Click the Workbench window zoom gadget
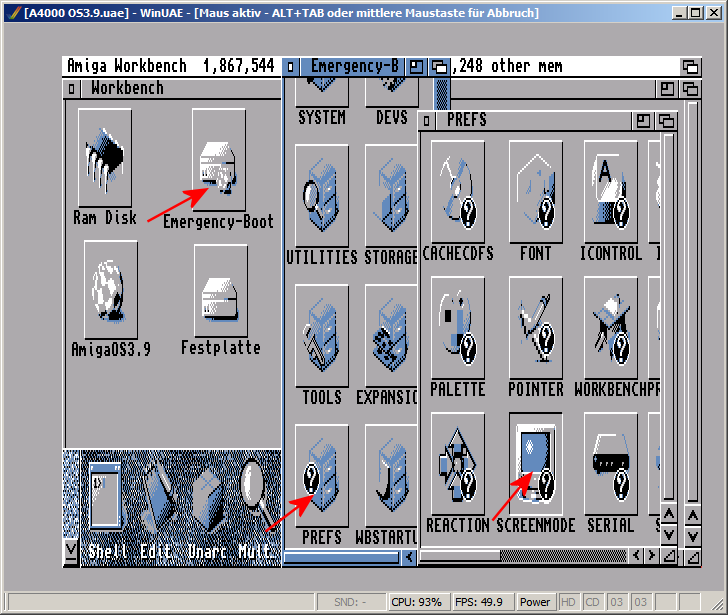Viewport: 728px width, 615px height. 667,88
